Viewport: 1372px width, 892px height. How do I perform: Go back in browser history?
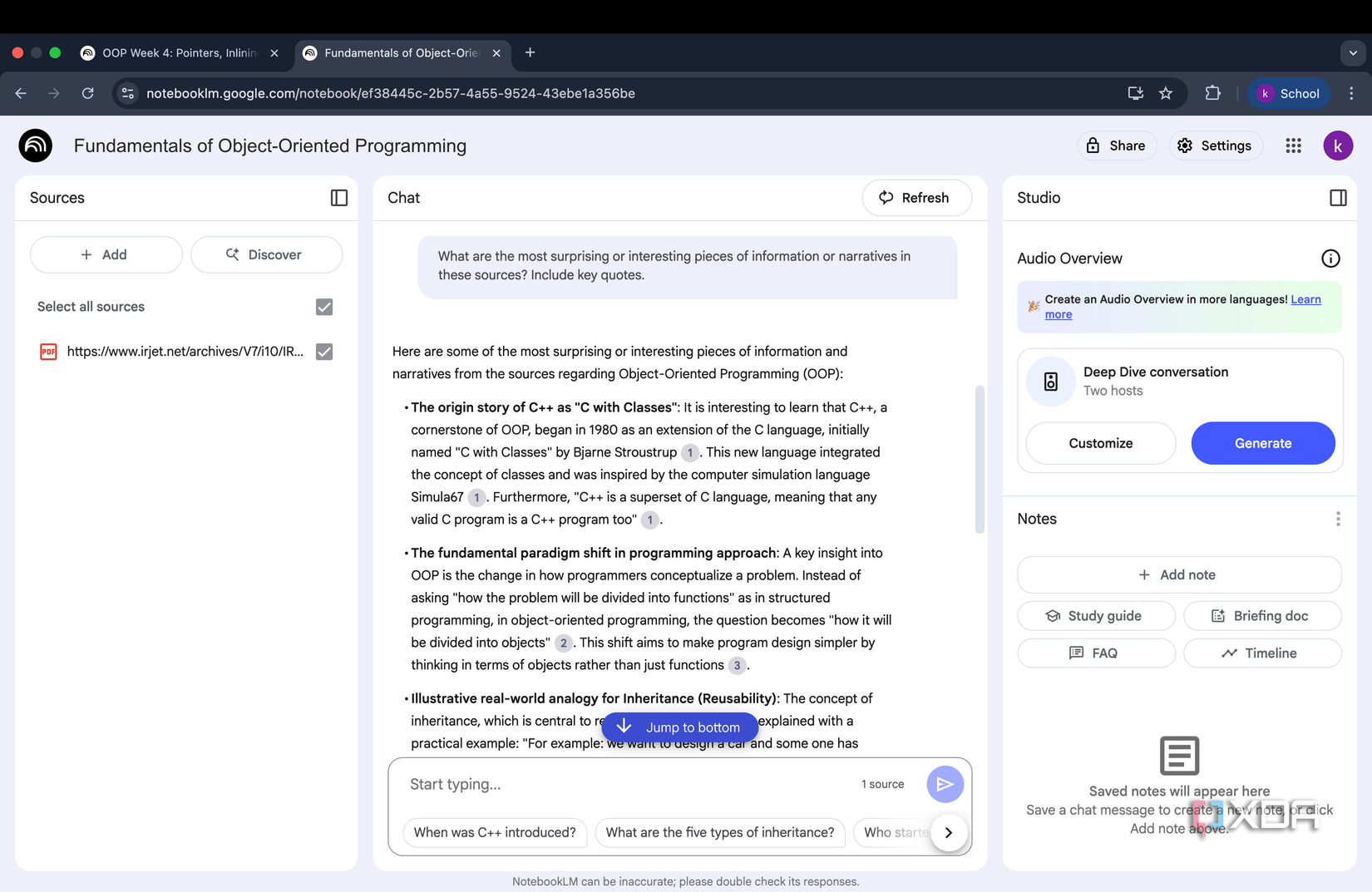pos(21,93)
